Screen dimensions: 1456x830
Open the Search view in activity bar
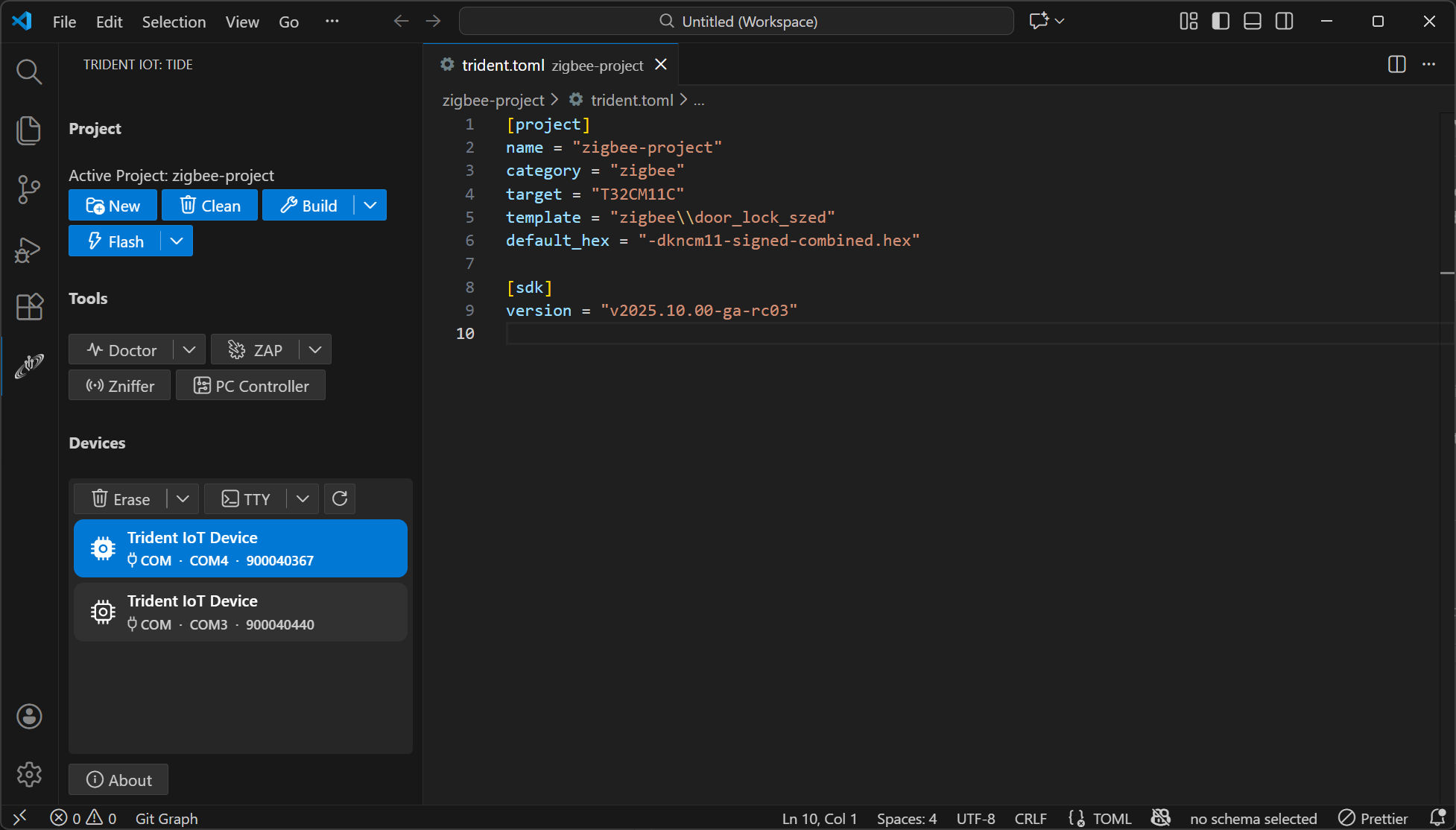[29, 72]
